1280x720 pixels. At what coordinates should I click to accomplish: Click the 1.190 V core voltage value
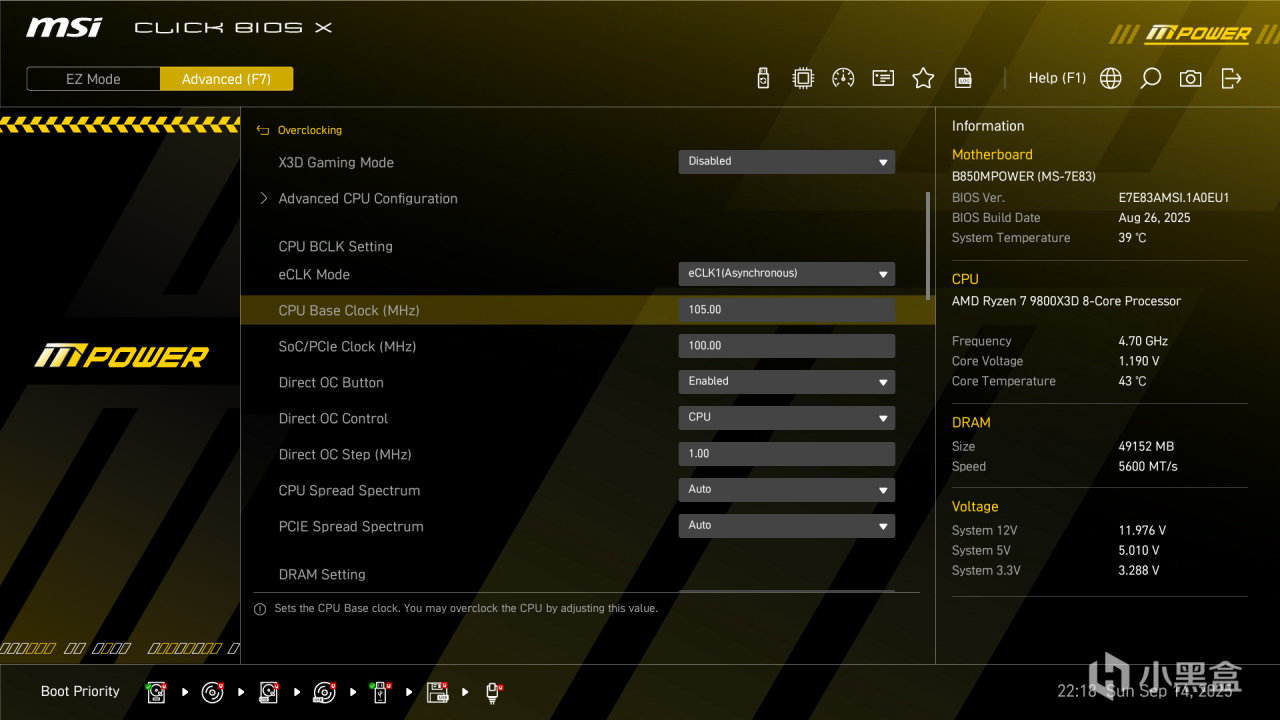[1139, 361]
